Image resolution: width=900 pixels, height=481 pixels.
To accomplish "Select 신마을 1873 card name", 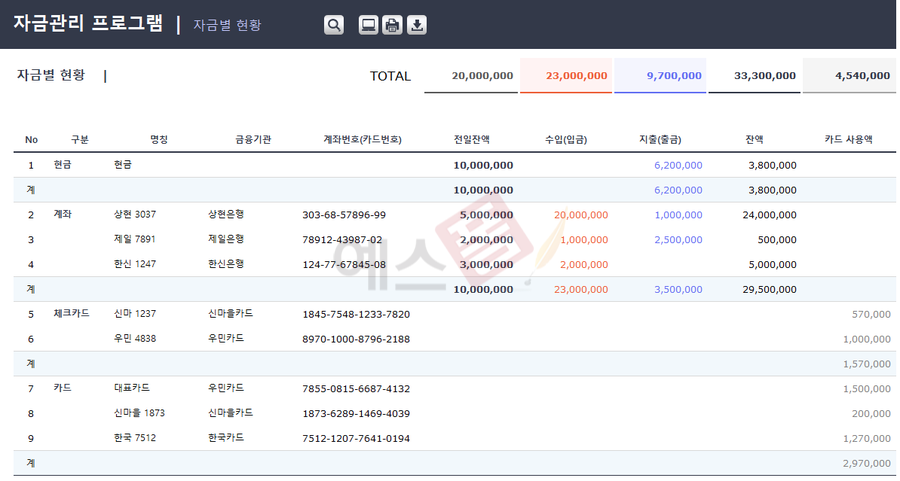I will click(x=139, y=413).
